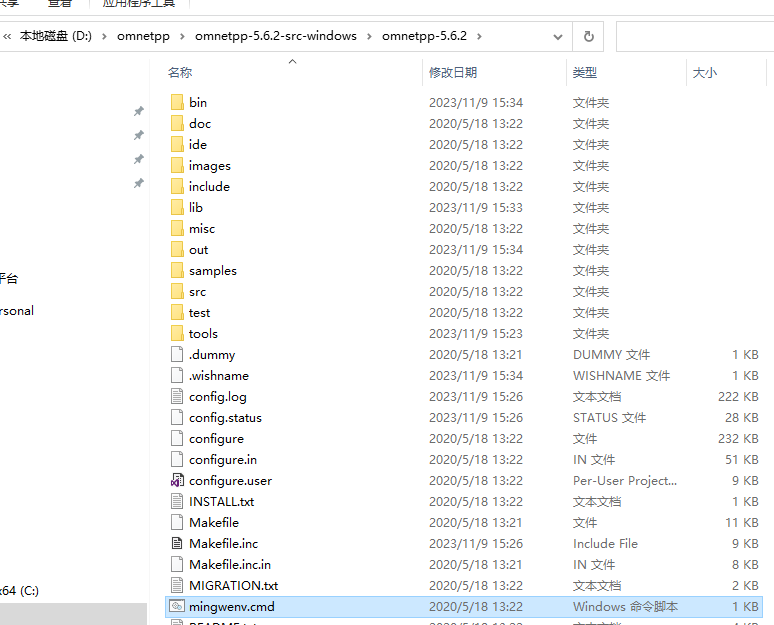Click the search box field
This screenshot has height=625, width=774.
click(695, 36)
